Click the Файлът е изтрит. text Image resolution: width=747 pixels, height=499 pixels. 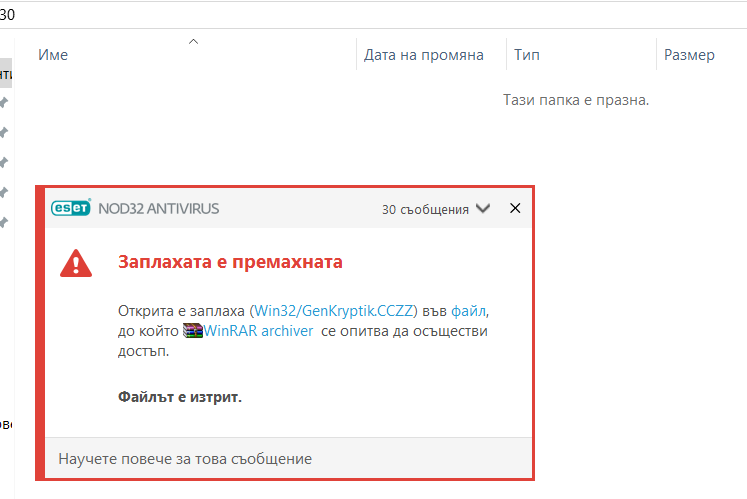180,397
